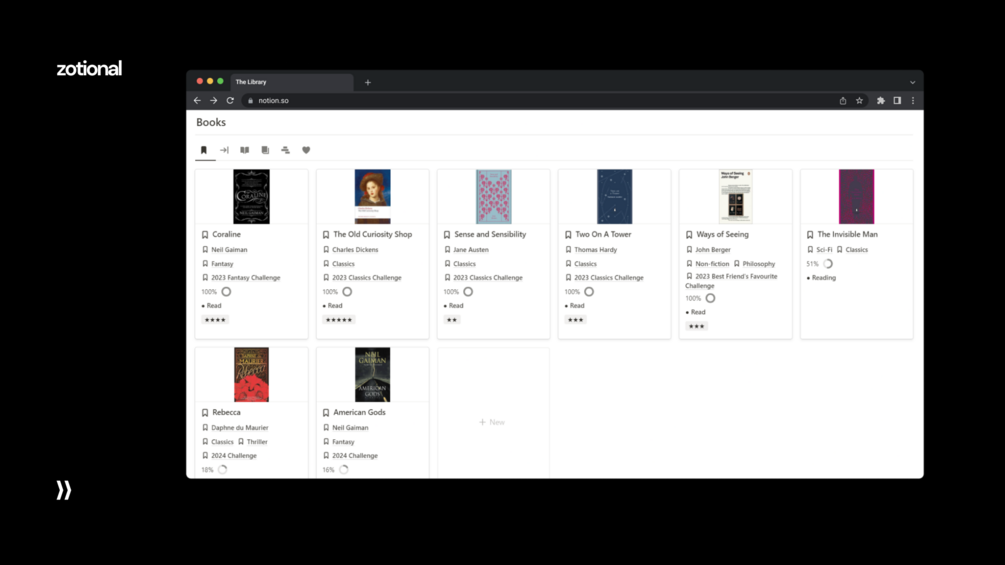Viewport: 1005px width, 565px height.
Task: Click Coraline's four-star rating
Action: pos(215,320)
